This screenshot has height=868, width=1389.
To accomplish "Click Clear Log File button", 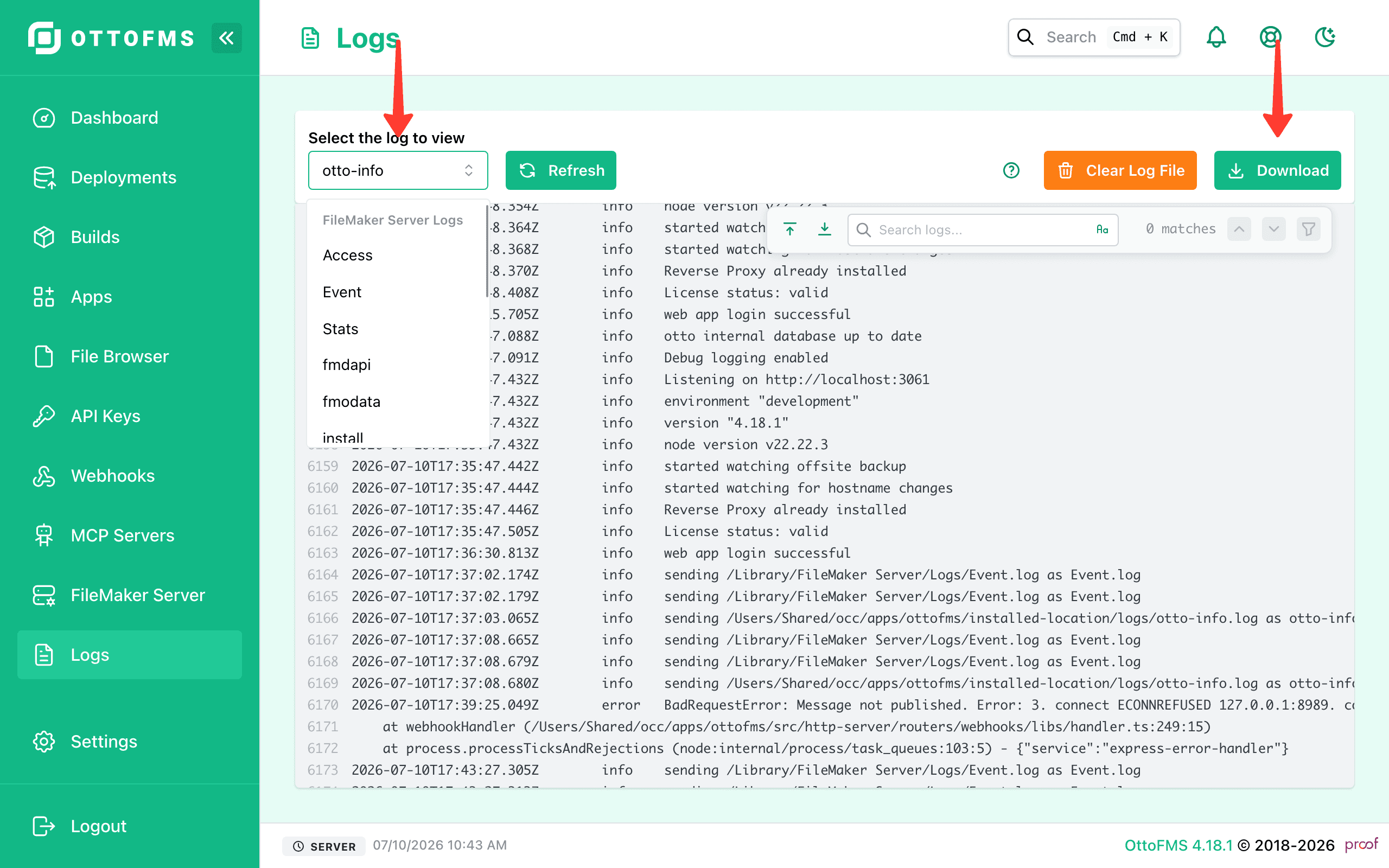I will click(x=1120, y=170).
